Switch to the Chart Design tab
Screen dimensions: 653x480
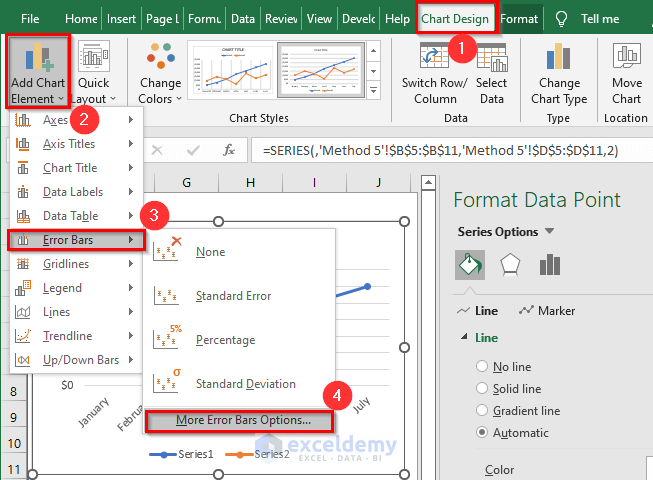click(455, 19)
